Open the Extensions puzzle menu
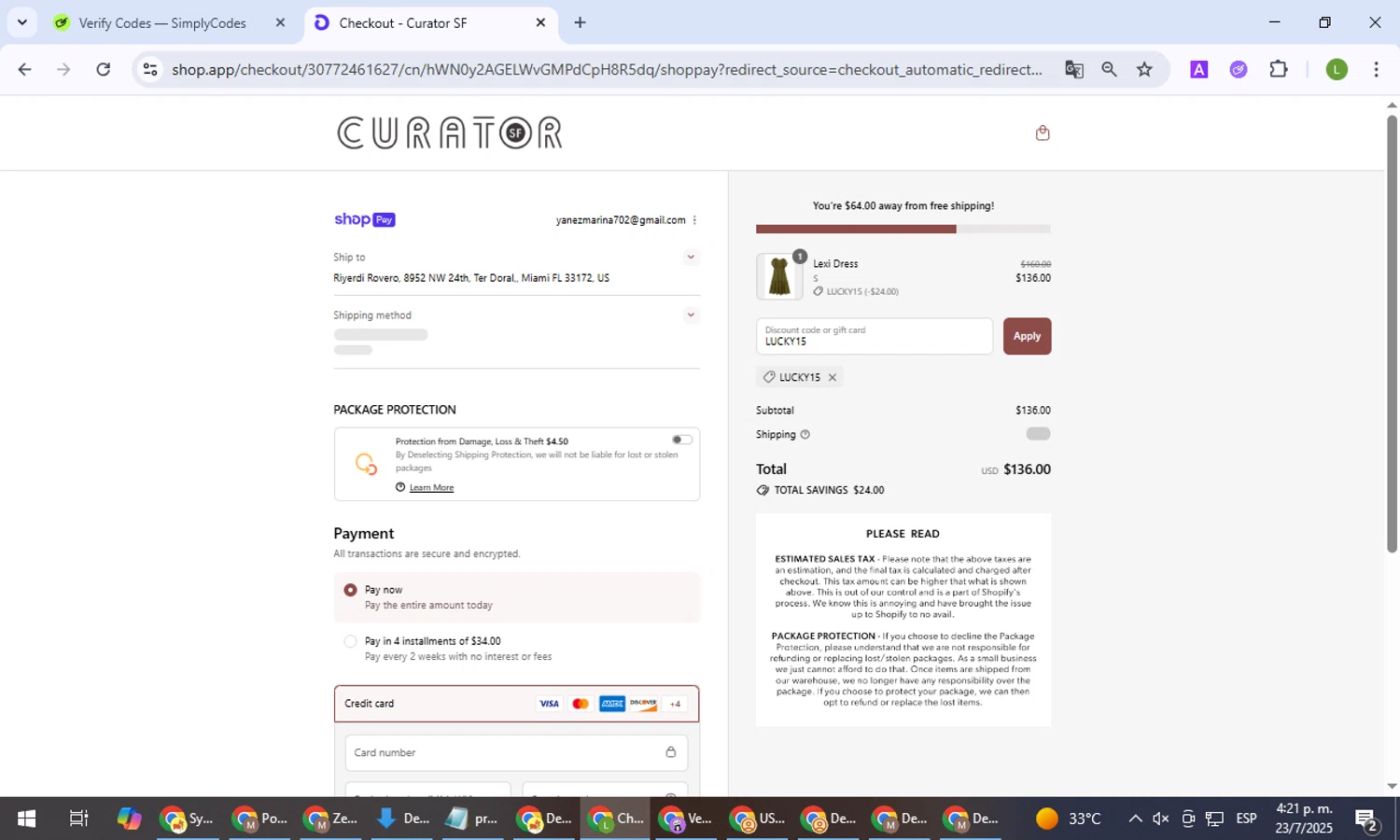1400x840 pixels. tap(1279, 69)
